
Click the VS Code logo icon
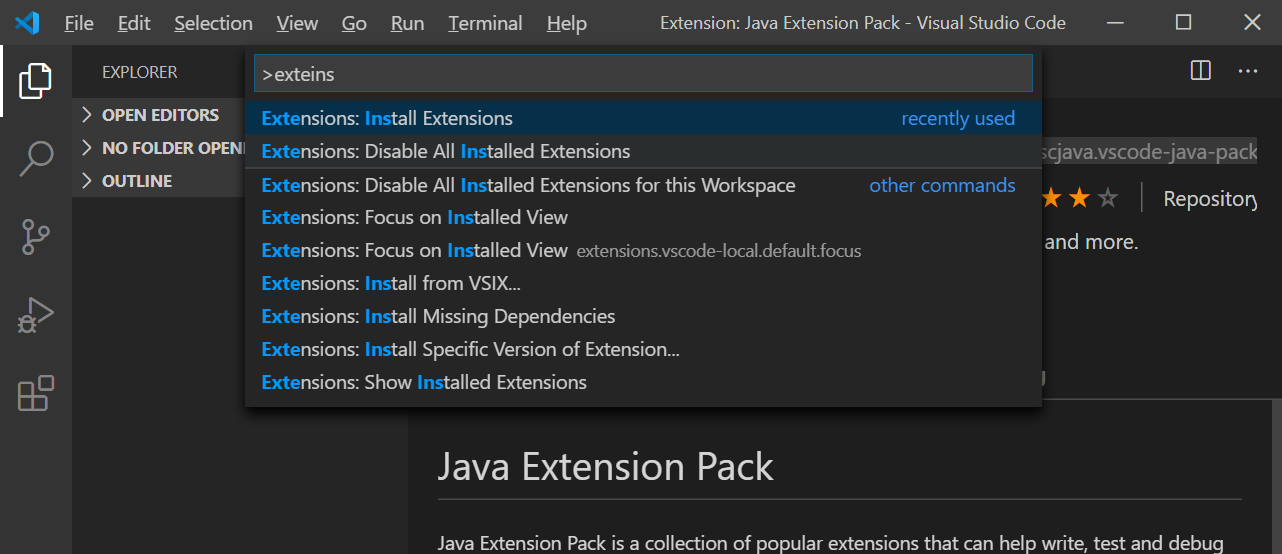click(x=27, y=22)
